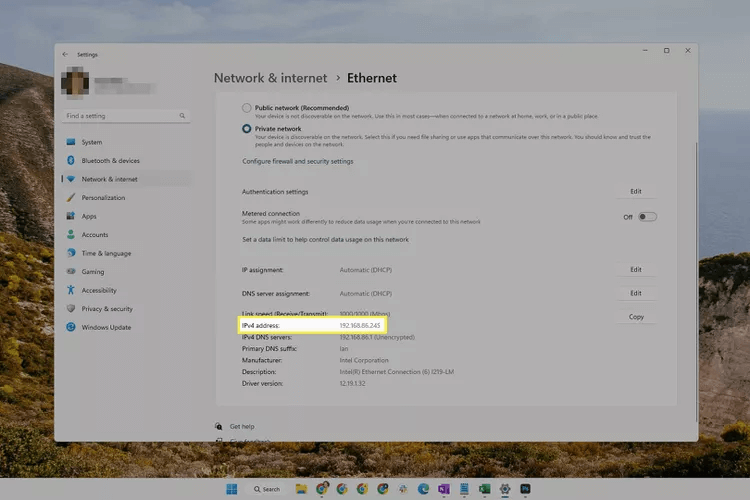Screen dimensions: 750x500
Task: Edit IP assignment
Action: [636, 269]
